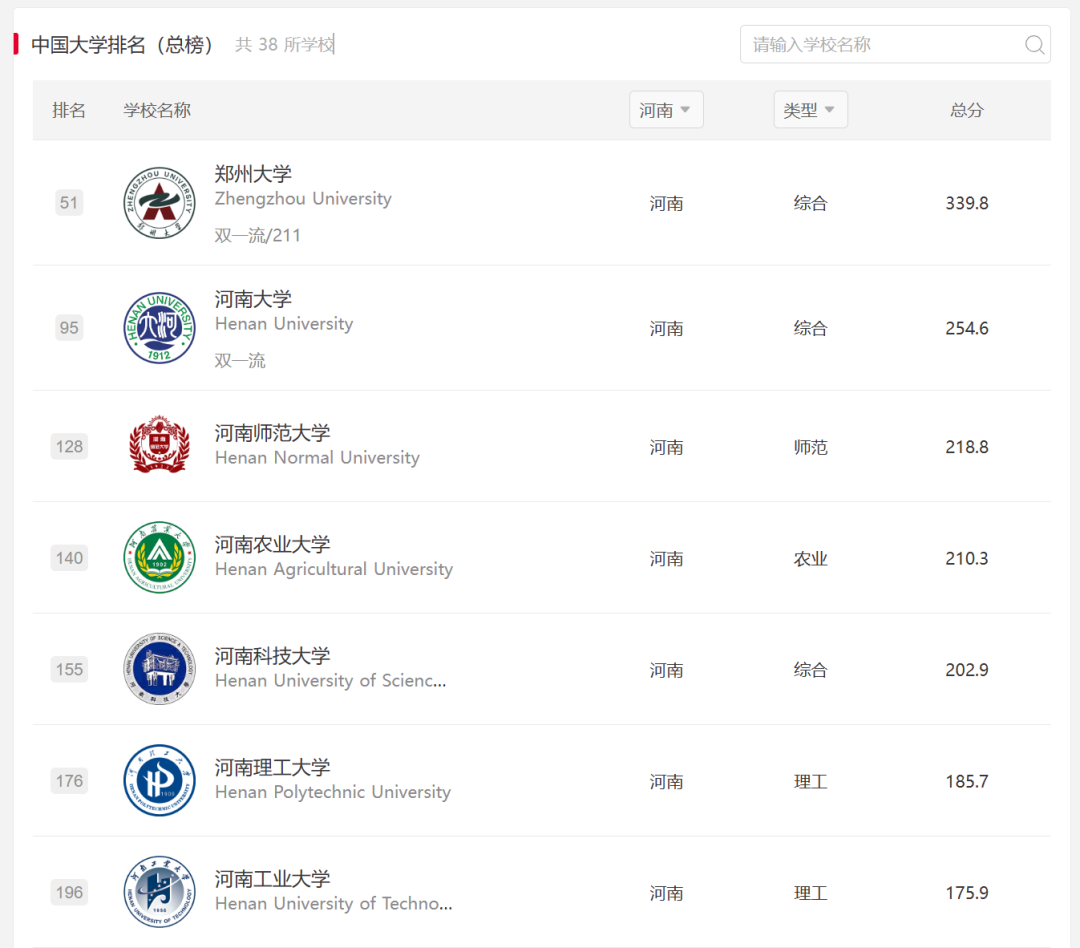Click the 总分 column header
The width and height of the screenshot is (1080, 948).
(x=966, y=110)
